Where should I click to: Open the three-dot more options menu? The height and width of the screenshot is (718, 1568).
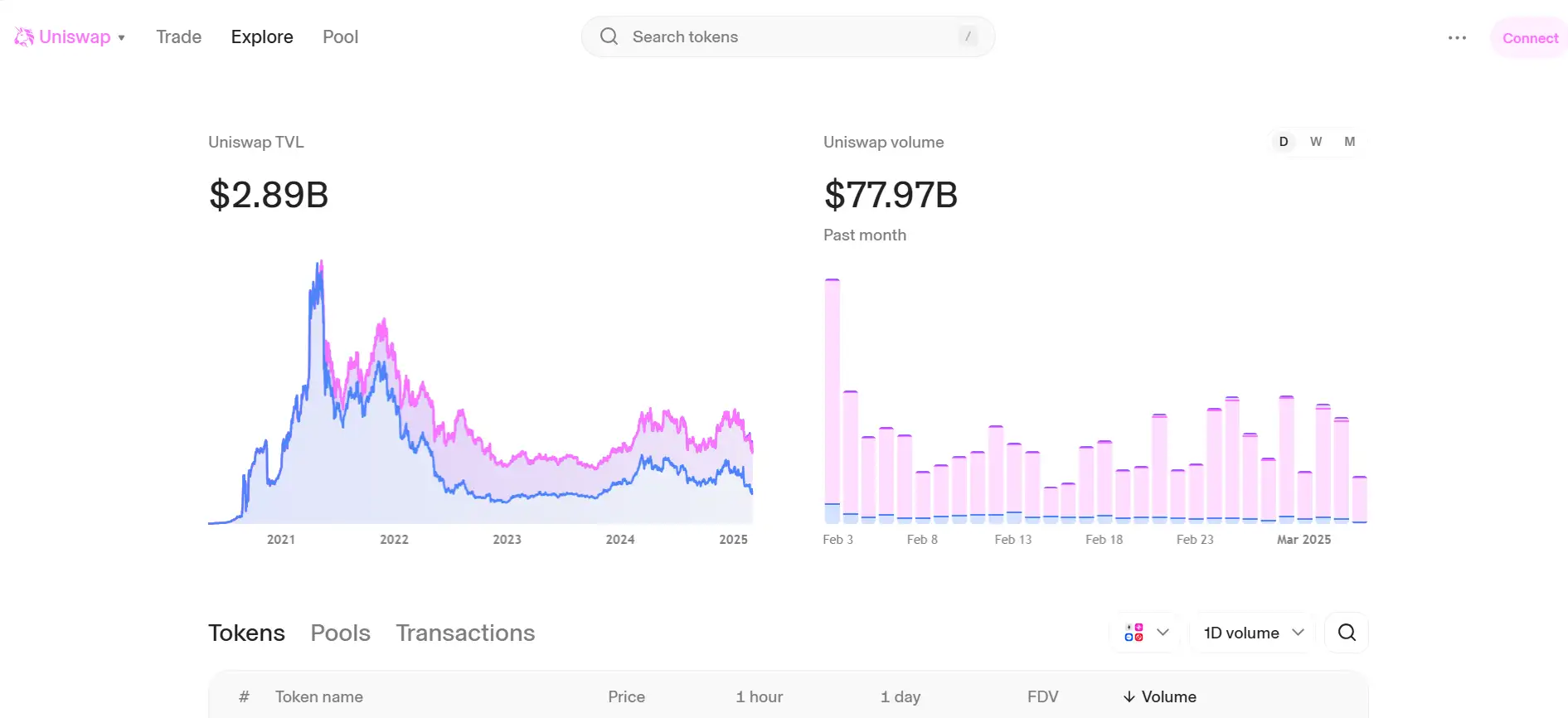tap(1457, 38)
